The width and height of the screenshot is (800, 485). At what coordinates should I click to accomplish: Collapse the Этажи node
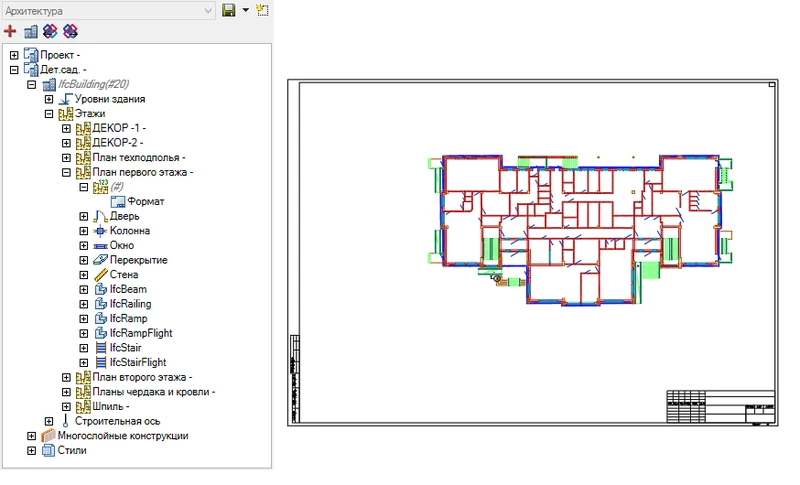click(x=49, y=114)
